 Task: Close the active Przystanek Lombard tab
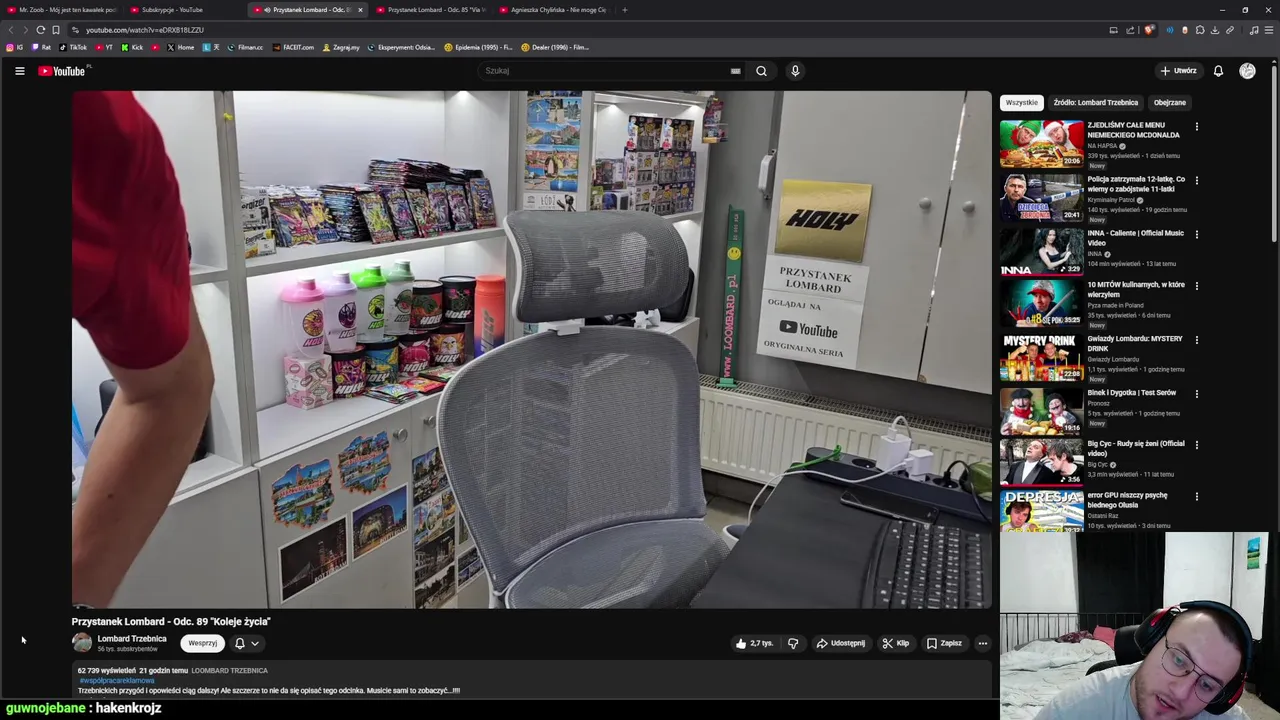(360, 10)
